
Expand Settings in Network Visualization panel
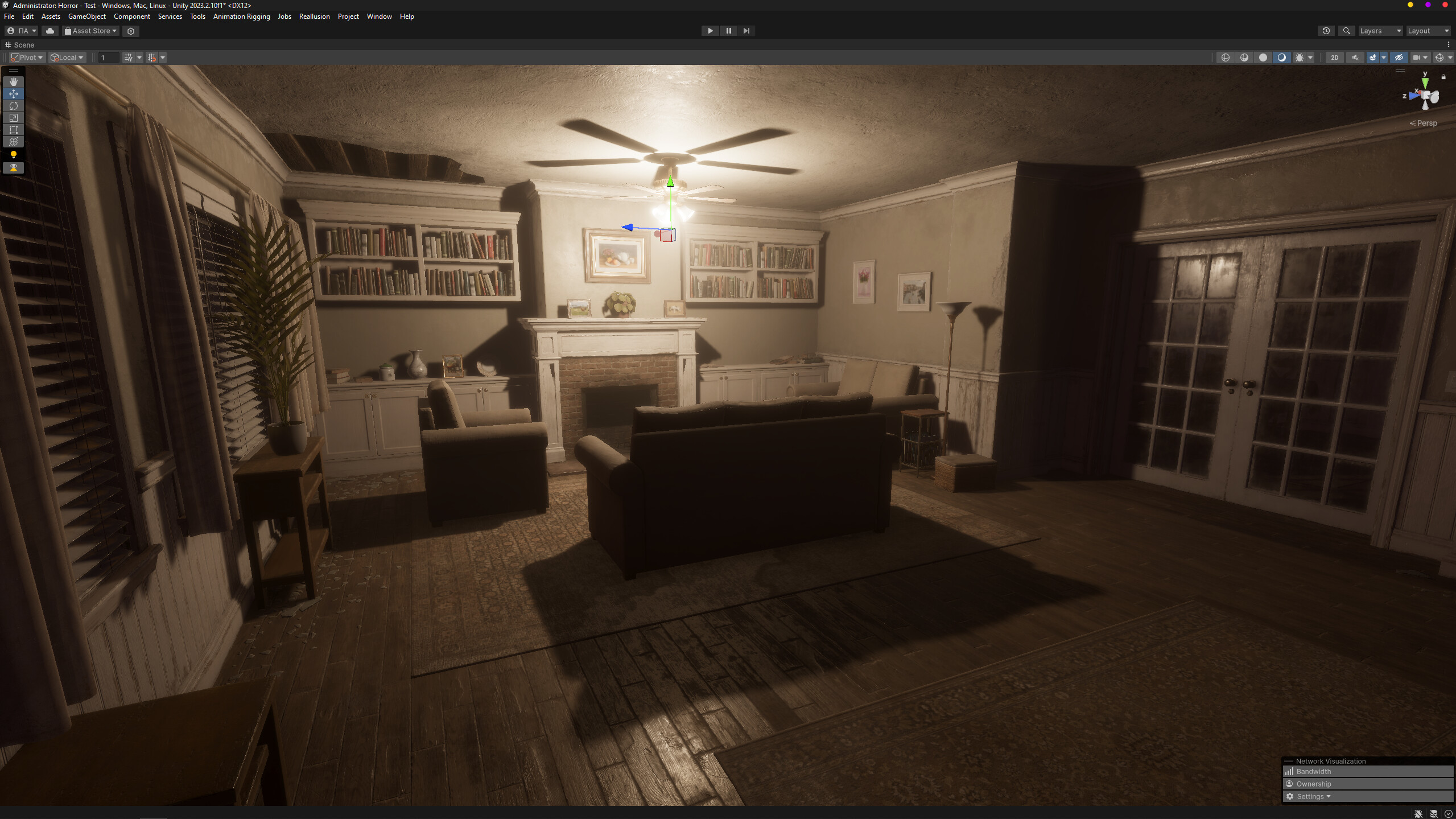click(1310, 796)
